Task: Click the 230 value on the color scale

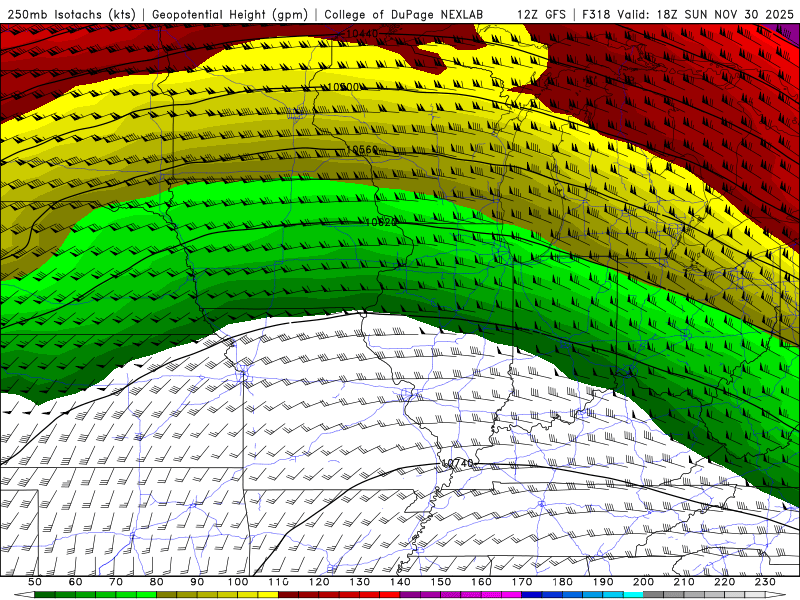Action: [765, 582]
